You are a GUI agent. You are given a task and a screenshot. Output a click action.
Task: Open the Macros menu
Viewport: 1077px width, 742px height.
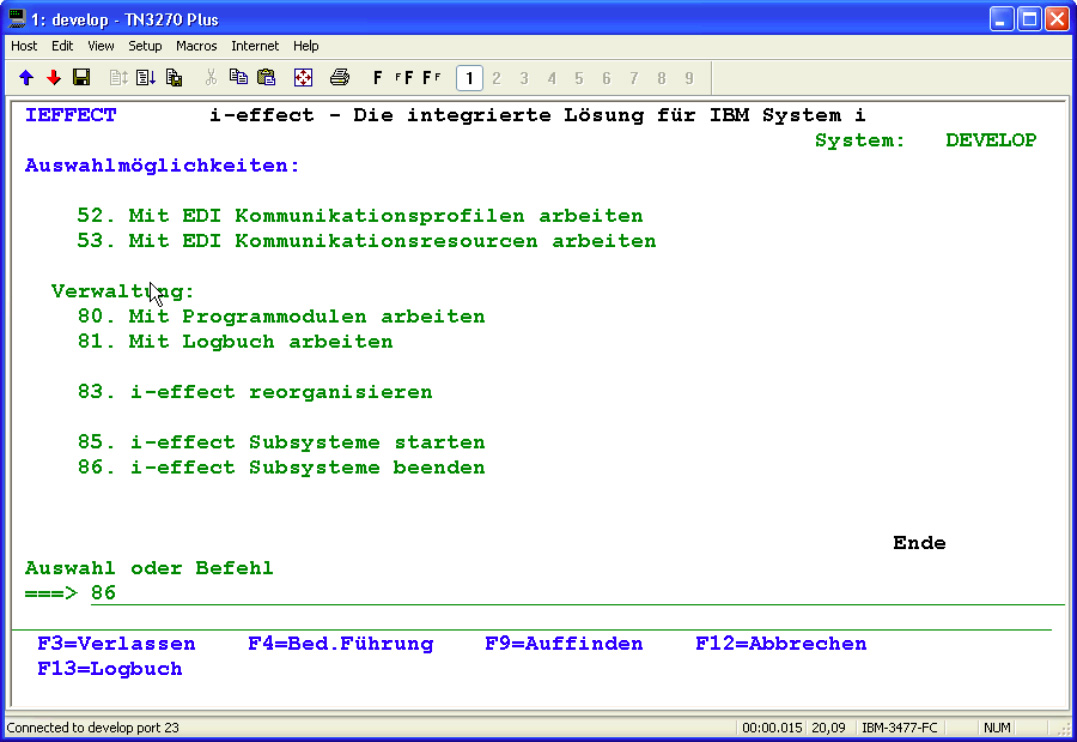tap(196, 46)
